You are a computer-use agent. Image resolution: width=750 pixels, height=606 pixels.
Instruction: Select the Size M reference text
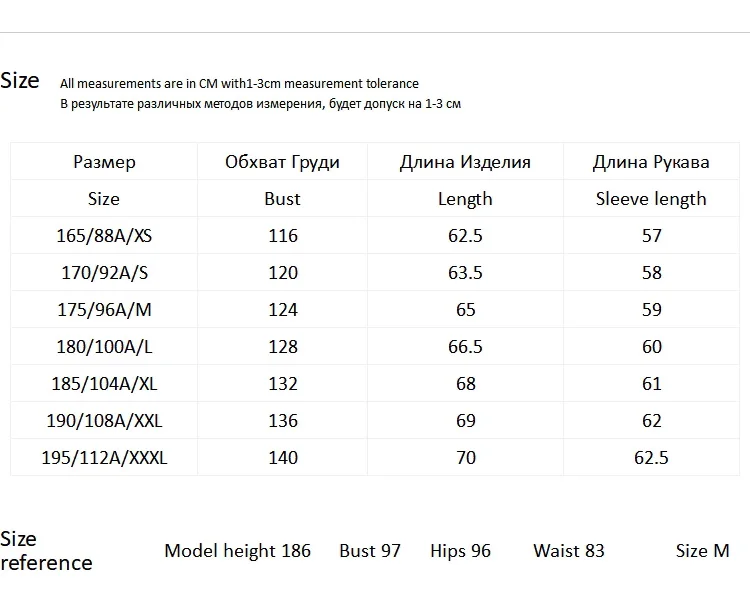tap(702, 551)
